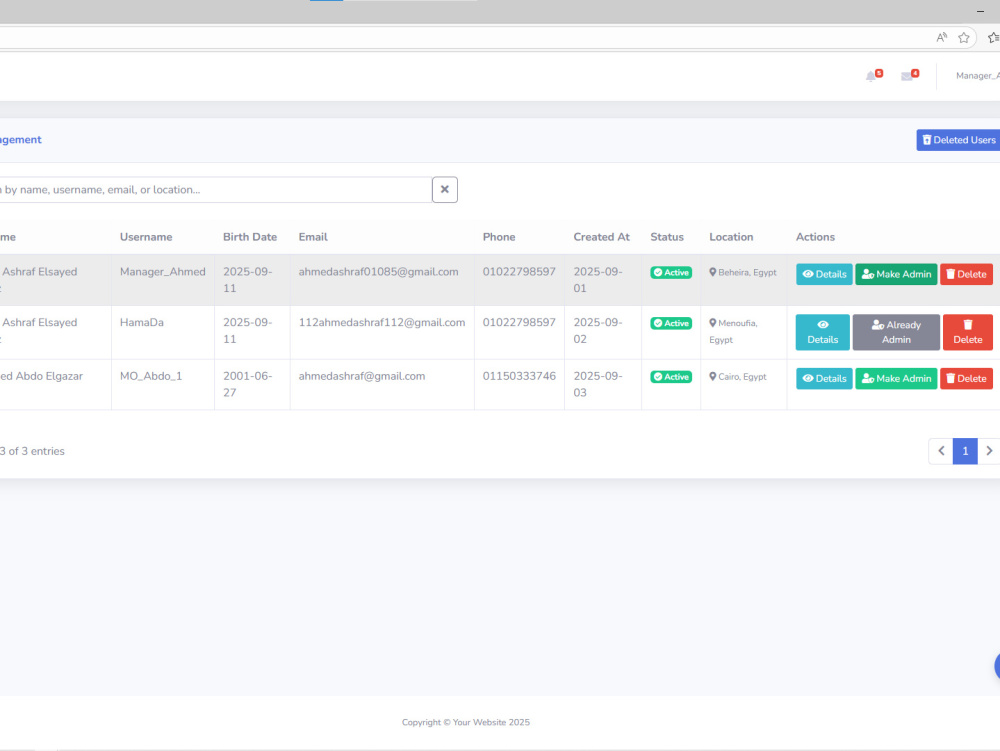Open the notifications bell icon
Screen dimensions: 1000x751
(x=871, y=77)
